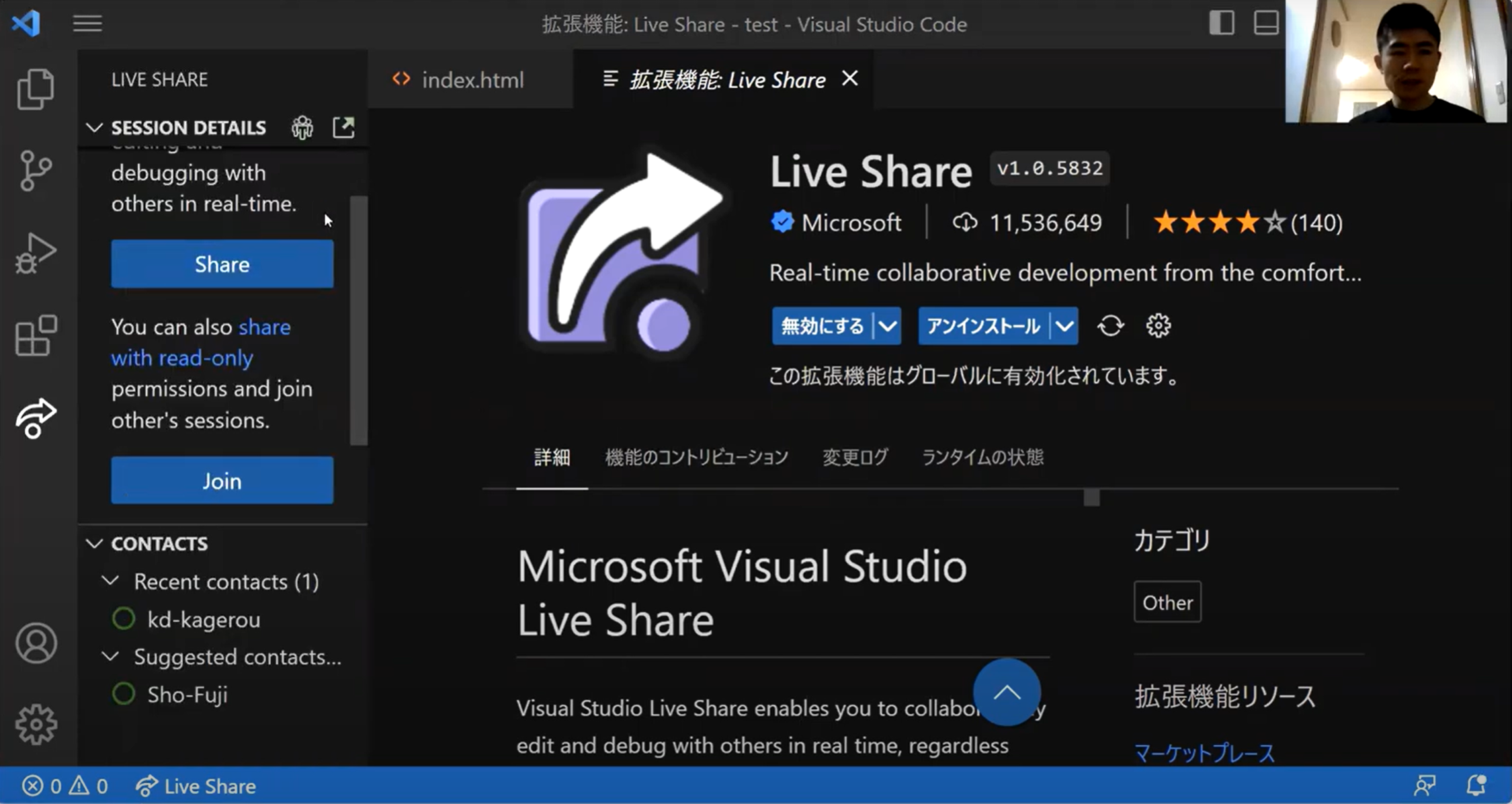Screen dimensions: 1512x804
Task: Open the Source Control view
Action: [x=36, y=171]
